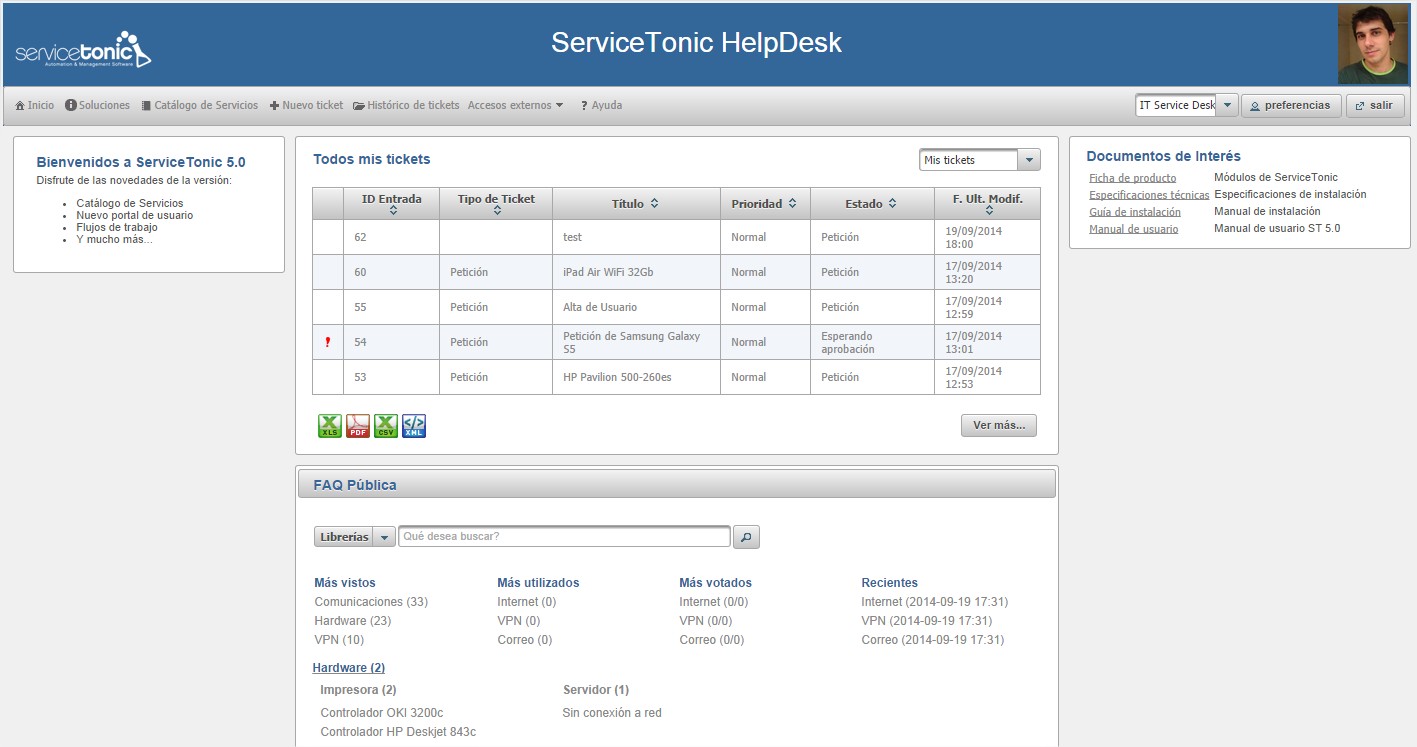The width and height of the screenshot is (1417, 747).
Task: Click the red urgent mark on ticket 54
Action: 327,342
